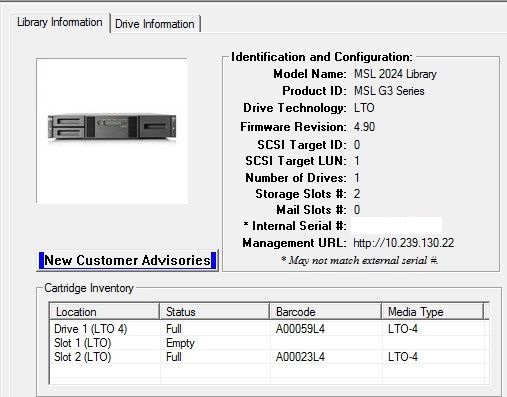Click the Full status of Slot 2
The image size is (507, 397).
pos(174,357)
